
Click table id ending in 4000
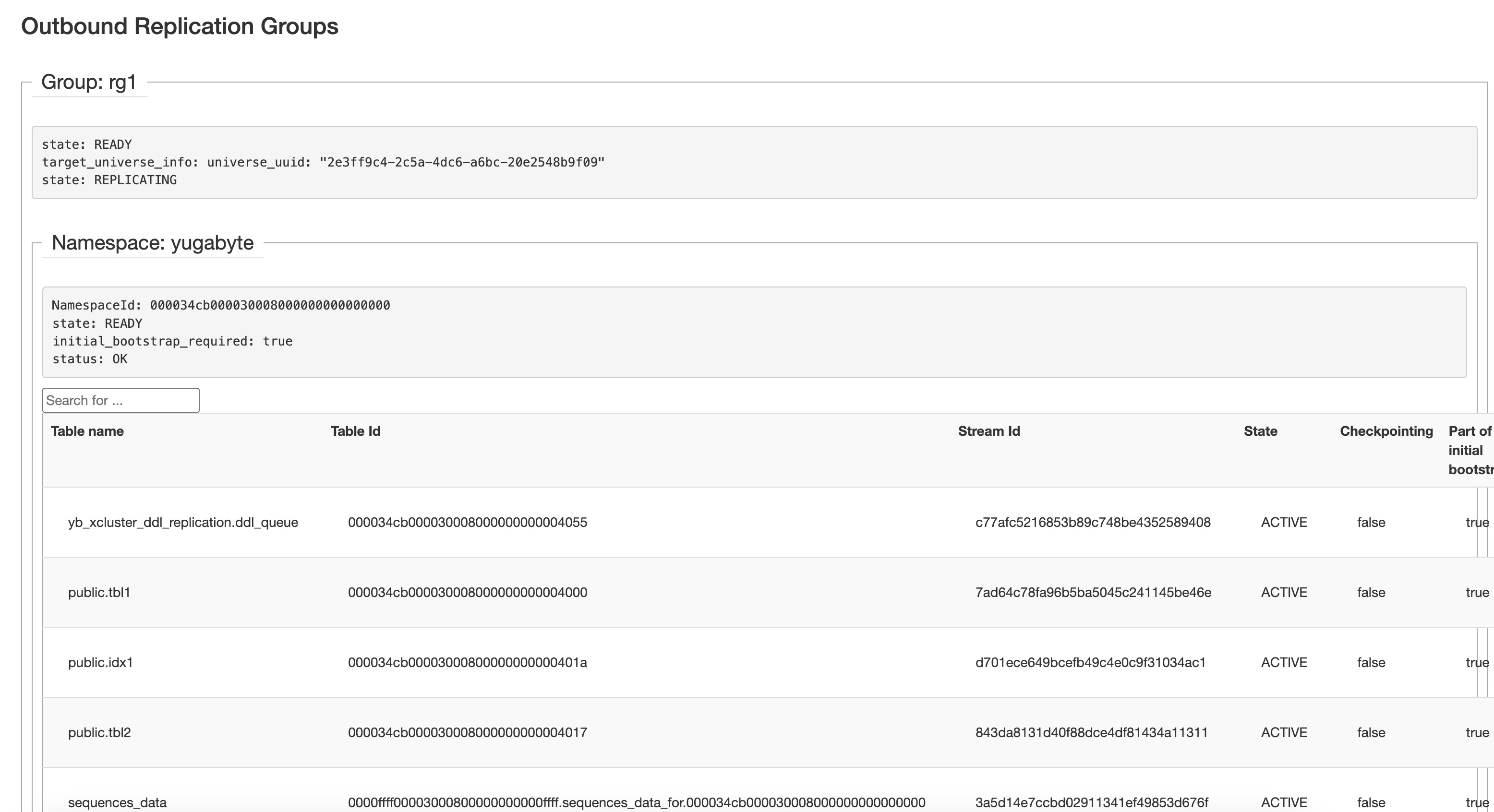(467, 592)
